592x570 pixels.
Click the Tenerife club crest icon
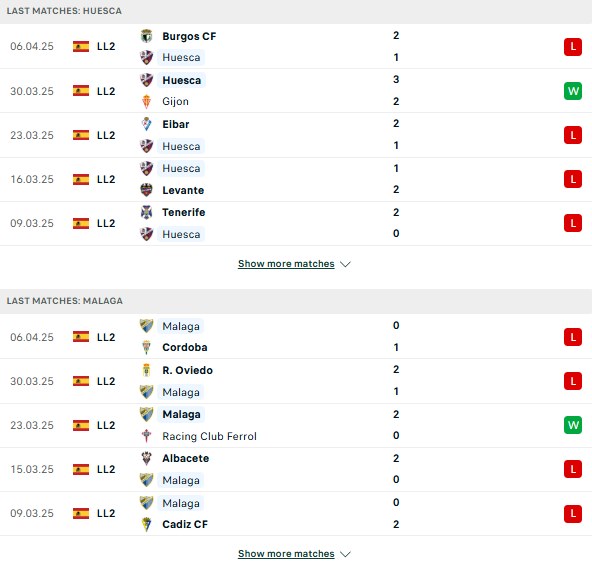click(x=146, y=212)
